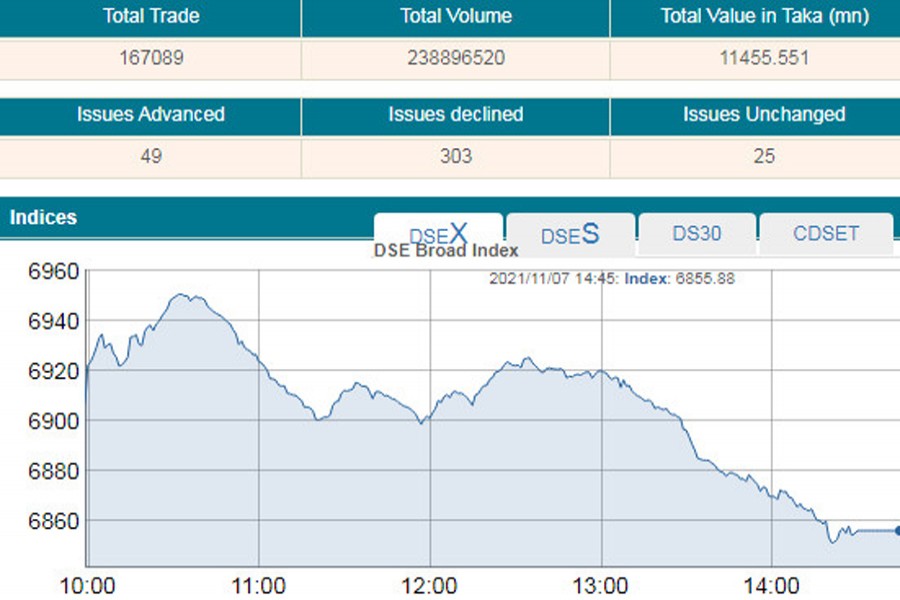Viewport: 900px width, 600px height.
Task: Click the Indices section heading
Action: coord(43,217)
